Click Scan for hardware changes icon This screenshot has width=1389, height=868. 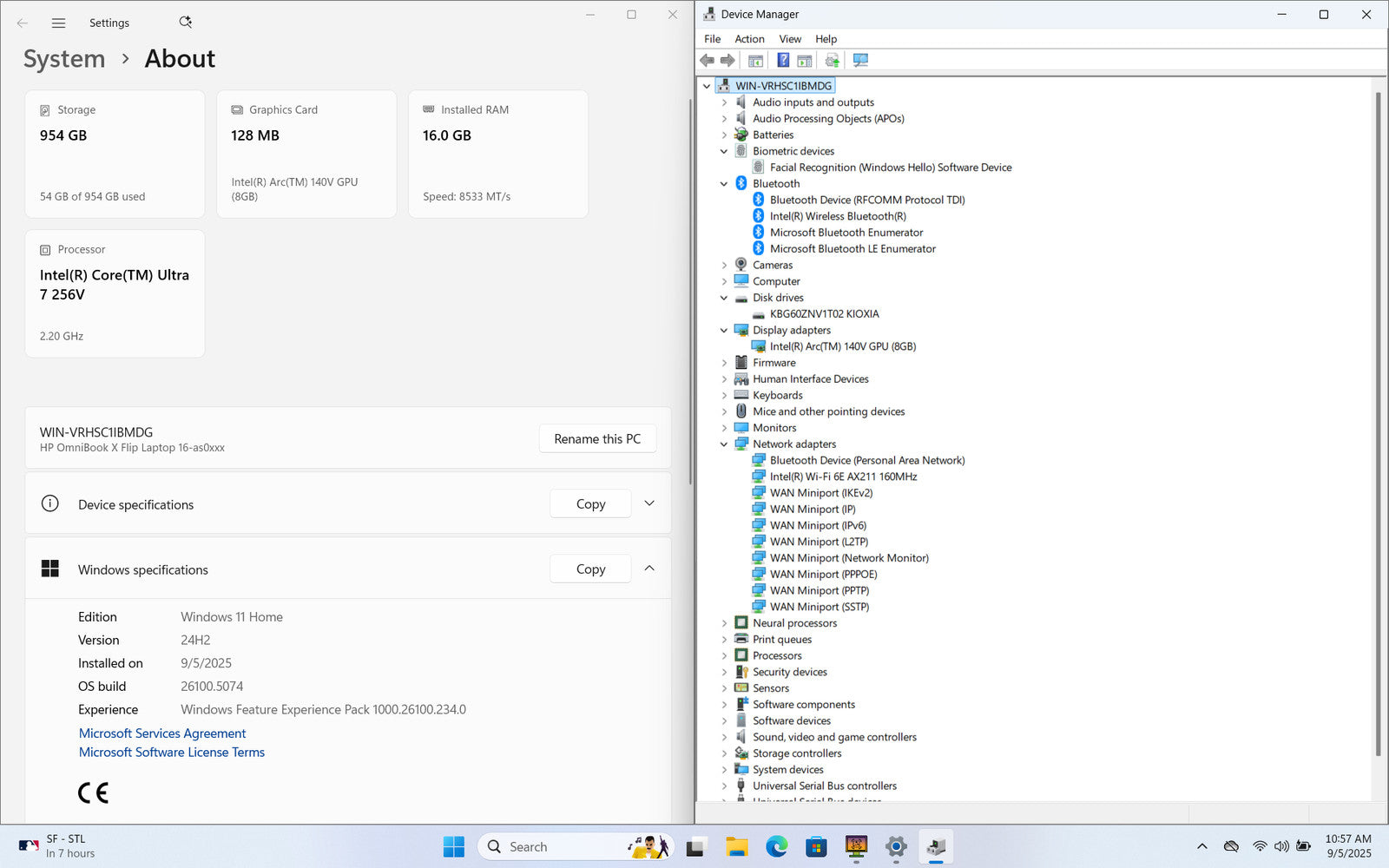[860, 61]
